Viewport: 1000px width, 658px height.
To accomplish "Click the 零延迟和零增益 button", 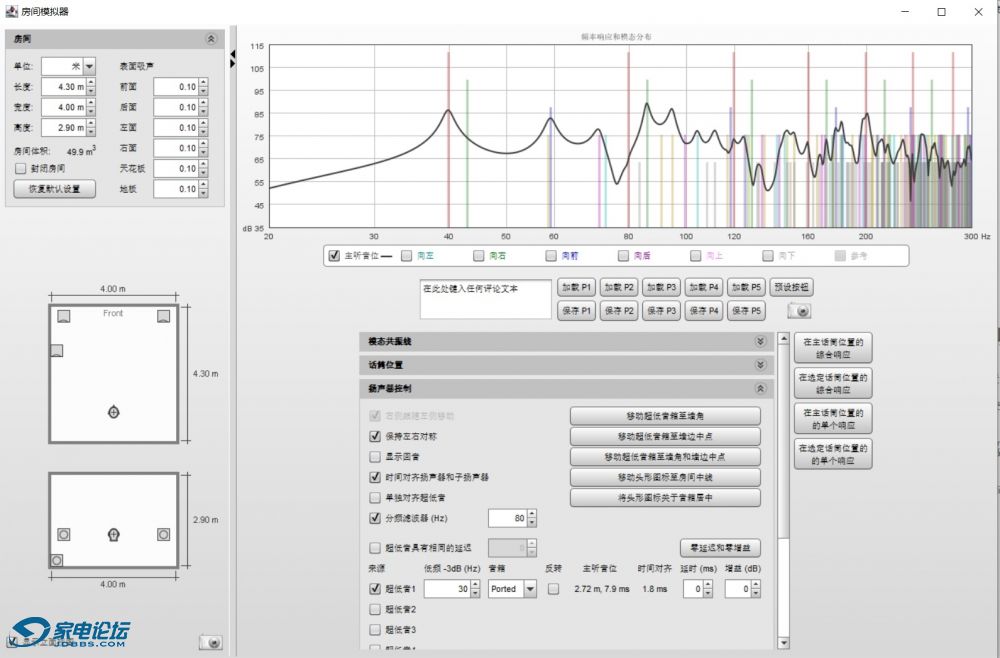I will click(x=720, y=548).
